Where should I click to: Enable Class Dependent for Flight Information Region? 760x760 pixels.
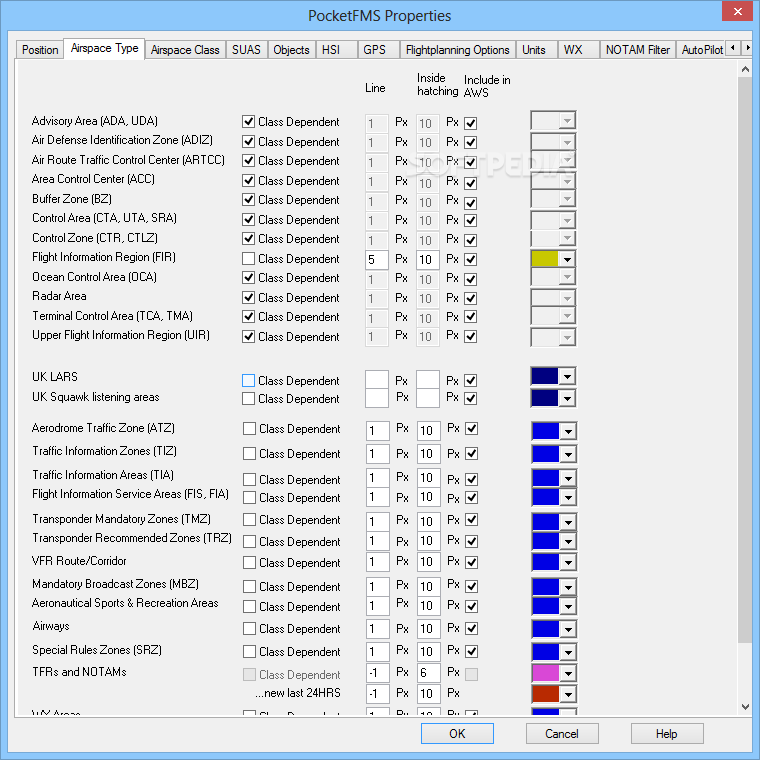click(249, 259)
